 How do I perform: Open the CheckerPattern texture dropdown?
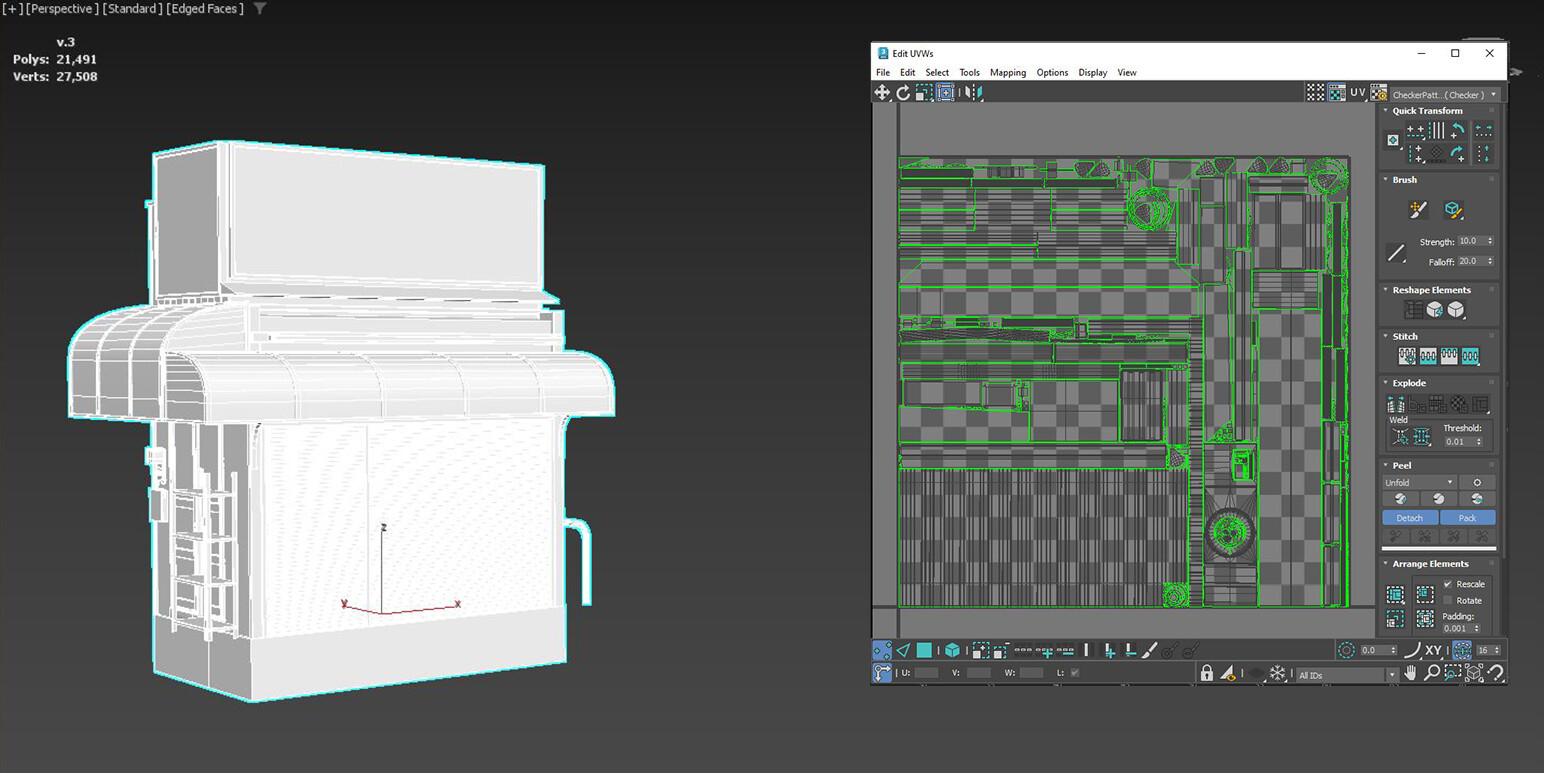[x=1445, y=95]
